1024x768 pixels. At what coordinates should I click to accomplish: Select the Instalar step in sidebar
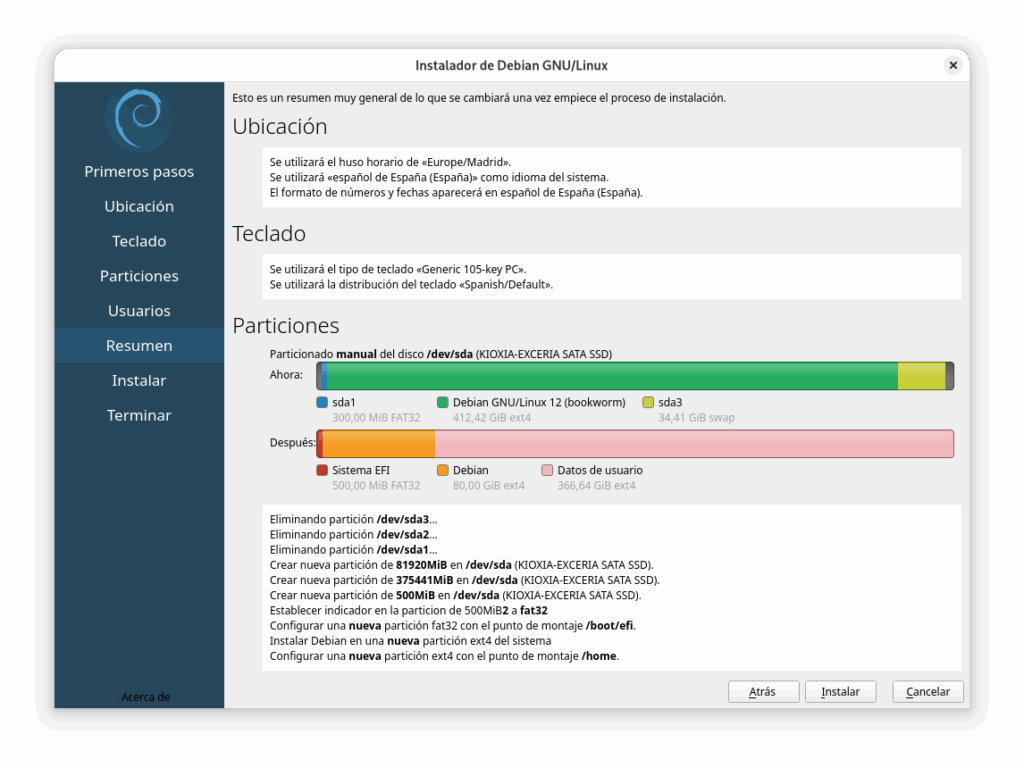tap(139, 381)
